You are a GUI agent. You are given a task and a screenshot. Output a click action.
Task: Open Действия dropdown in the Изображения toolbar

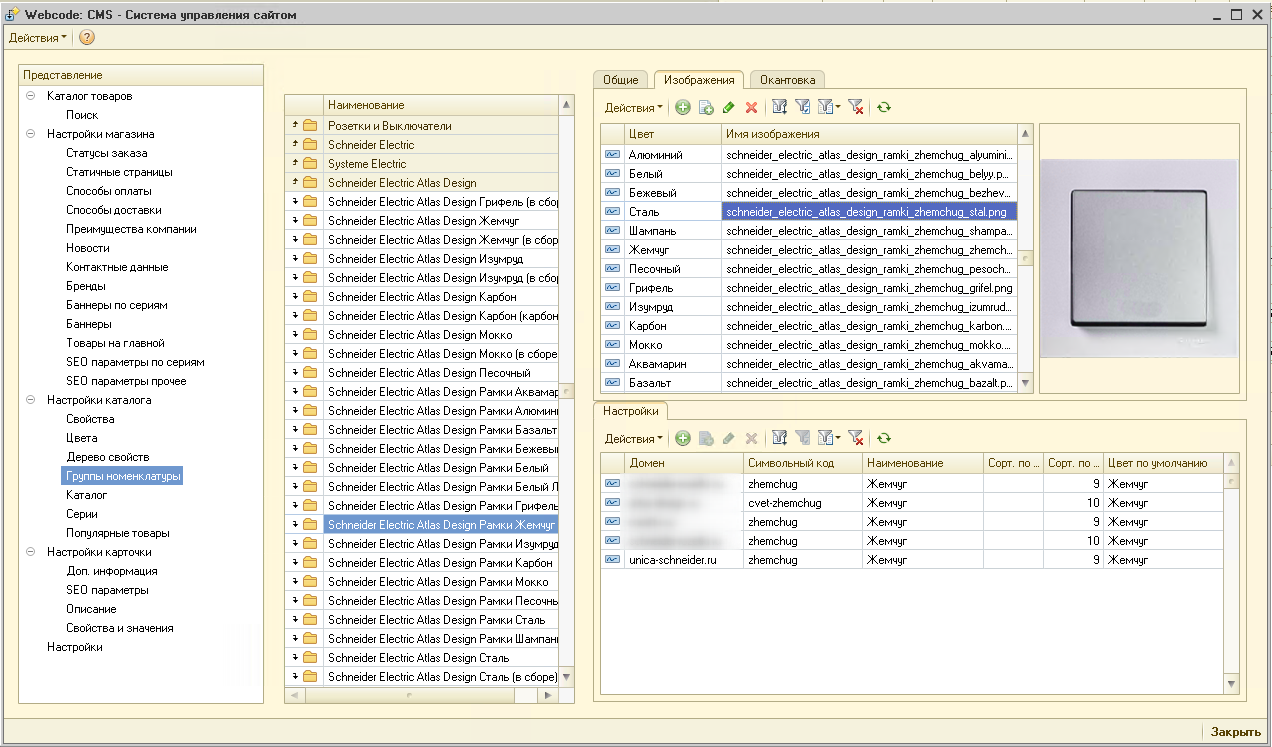pos(633,107)
